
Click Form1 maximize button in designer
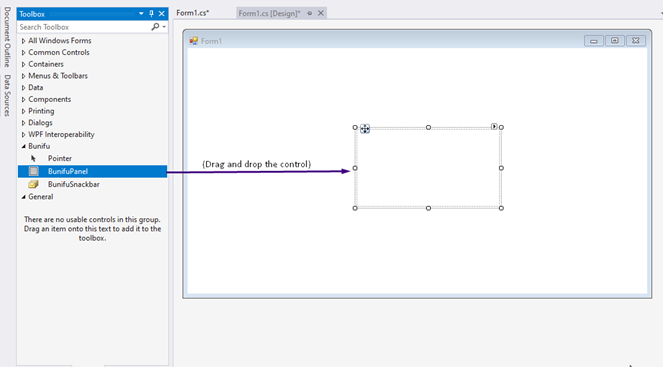(615, 41)
